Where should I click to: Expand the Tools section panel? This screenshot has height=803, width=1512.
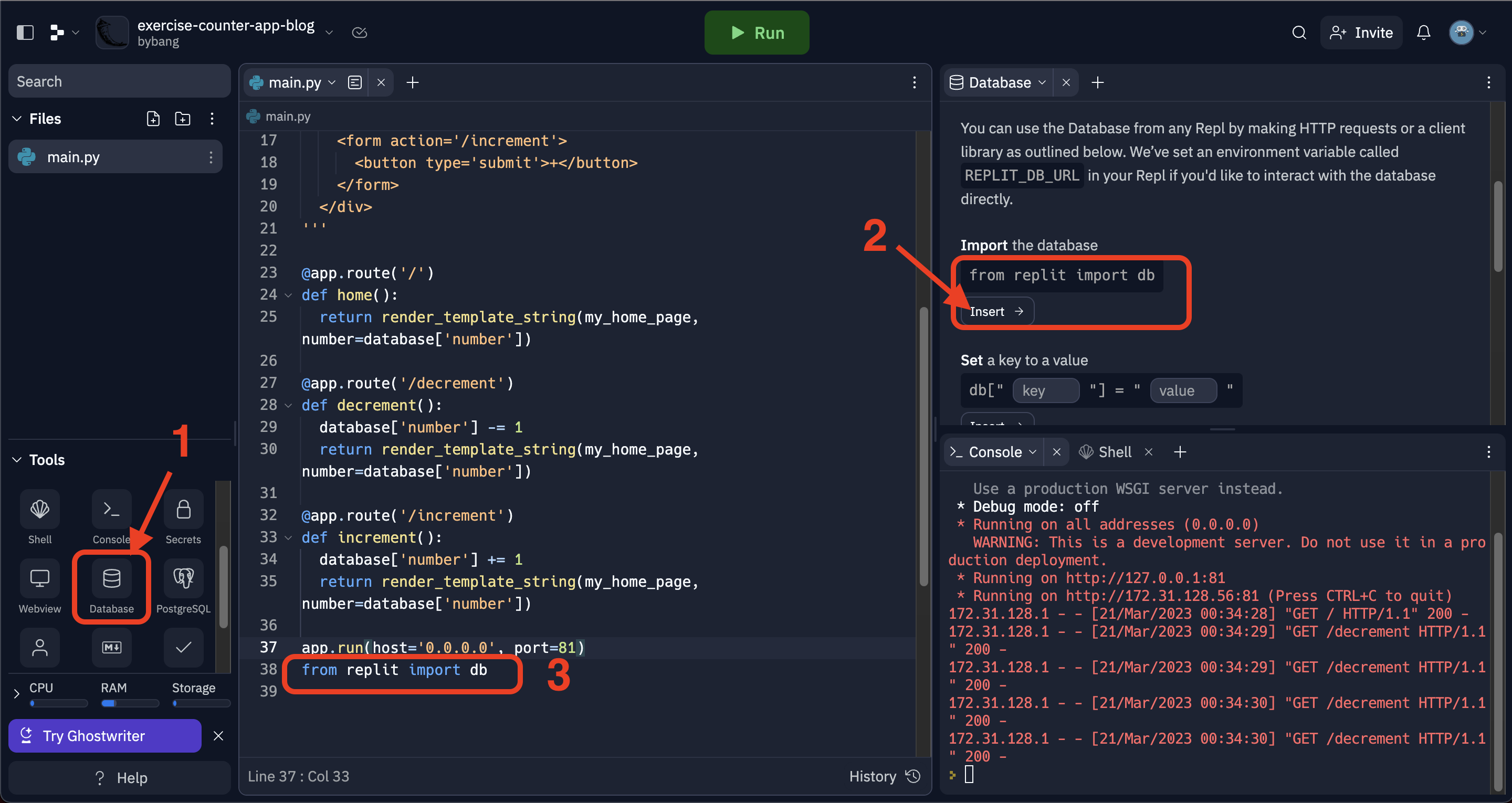(17, 459)
